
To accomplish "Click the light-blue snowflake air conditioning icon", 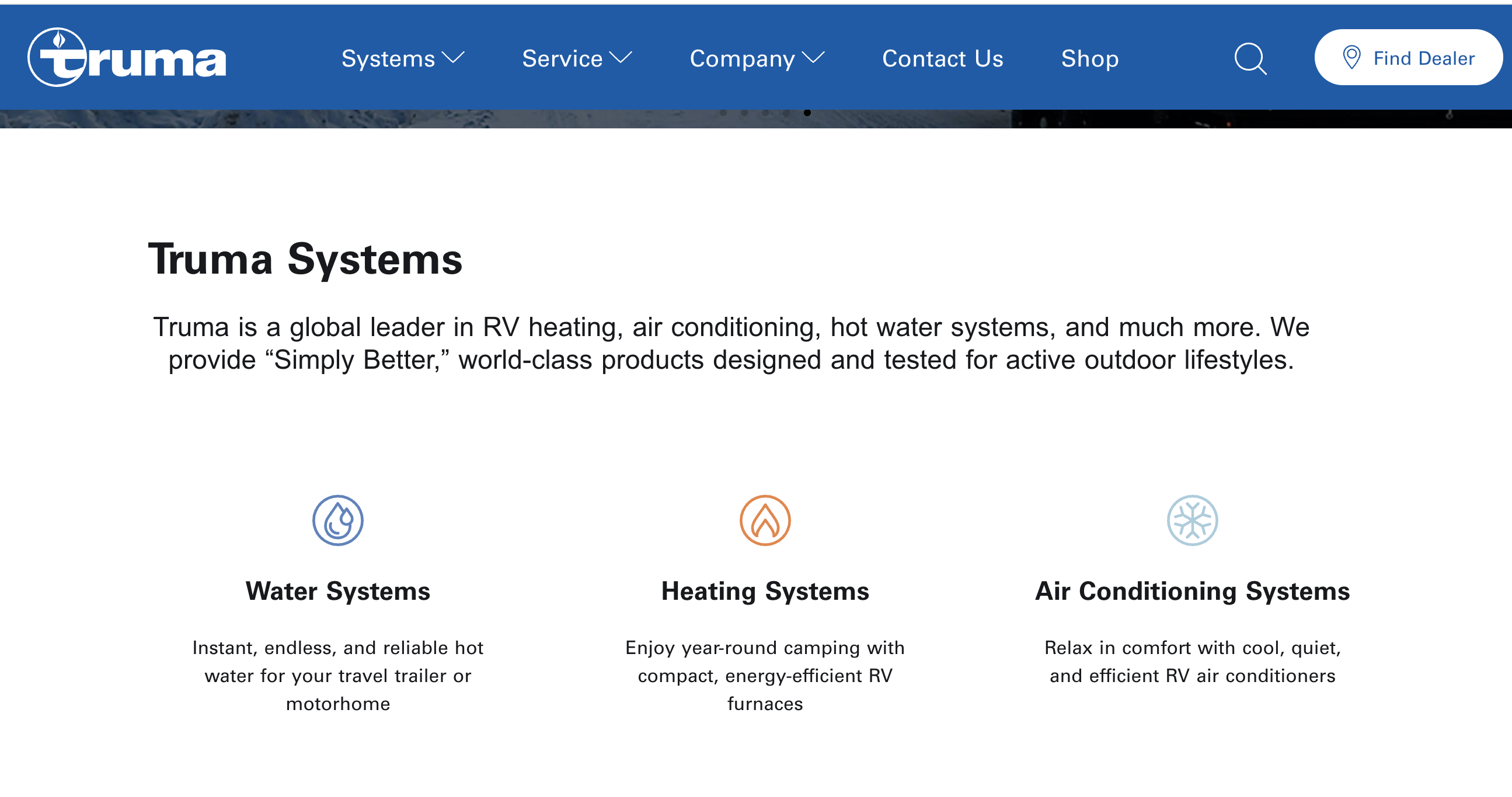I will coord(1192,520).
